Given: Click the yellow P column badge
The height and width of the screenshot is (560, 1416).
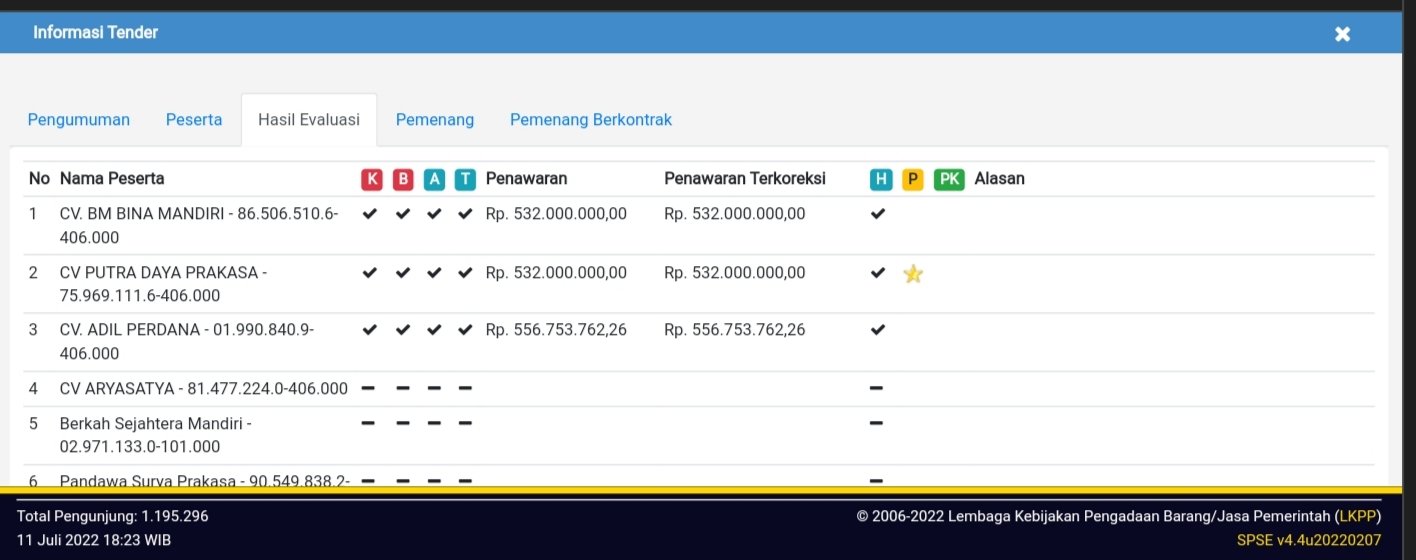Looking at the screenshot, I should pos(912,179).
